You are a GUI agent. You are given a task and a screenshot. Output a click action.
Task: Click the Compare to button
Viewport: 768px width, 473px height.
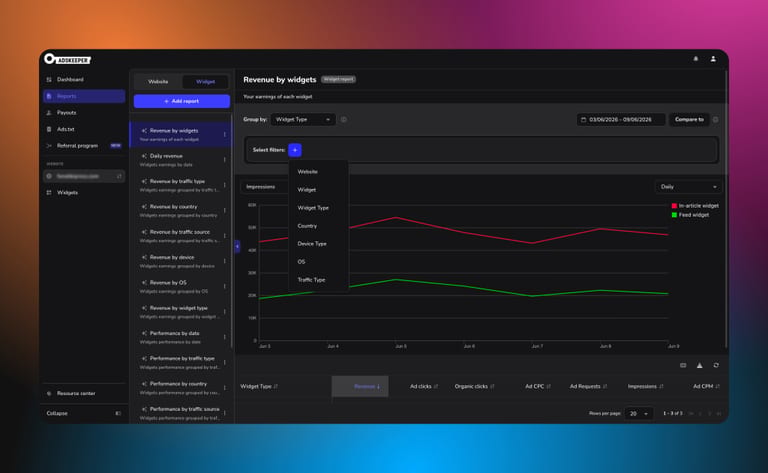pyautogui.click(x=689, y=119)
